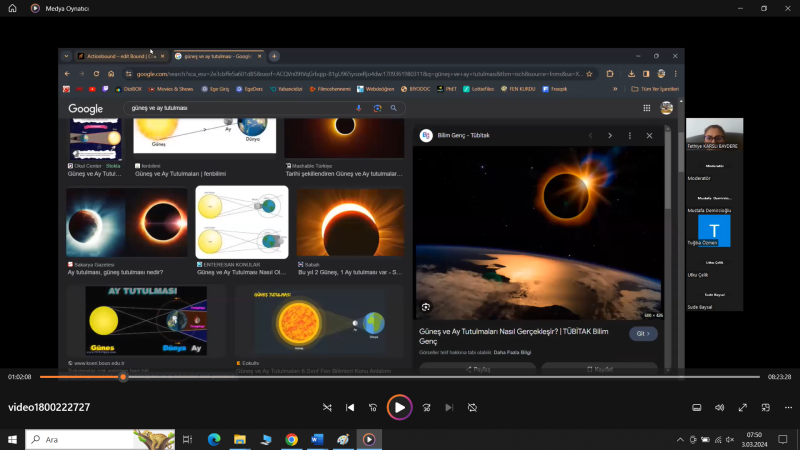Screen dimensions: 800x450
Task: Open the ENTERESAN KONULAR eclipse diagram thumbnail
Action: tap(242, 222)
